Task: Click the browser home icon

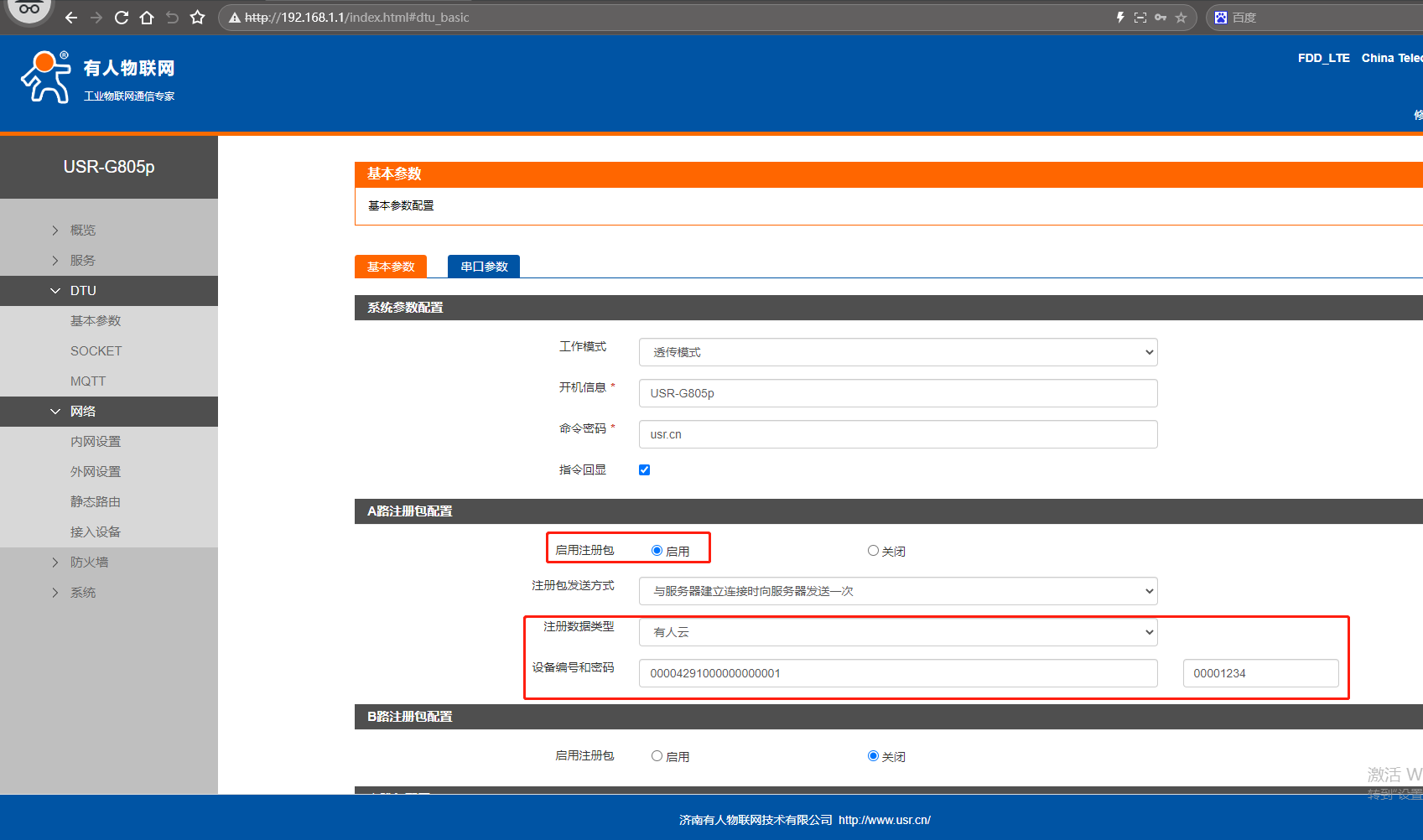Action: pyautogui.click(x=147, y=18)
